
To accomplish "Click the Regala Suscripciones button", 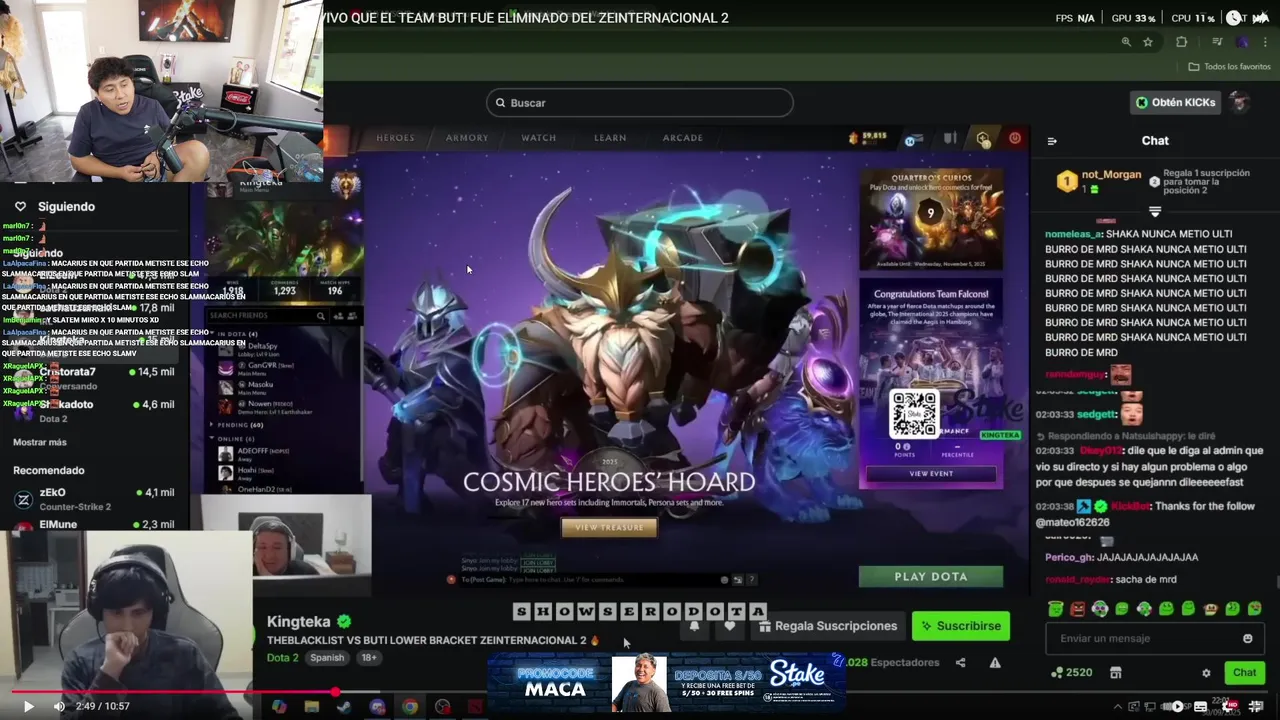I will (x=828, y=626).
